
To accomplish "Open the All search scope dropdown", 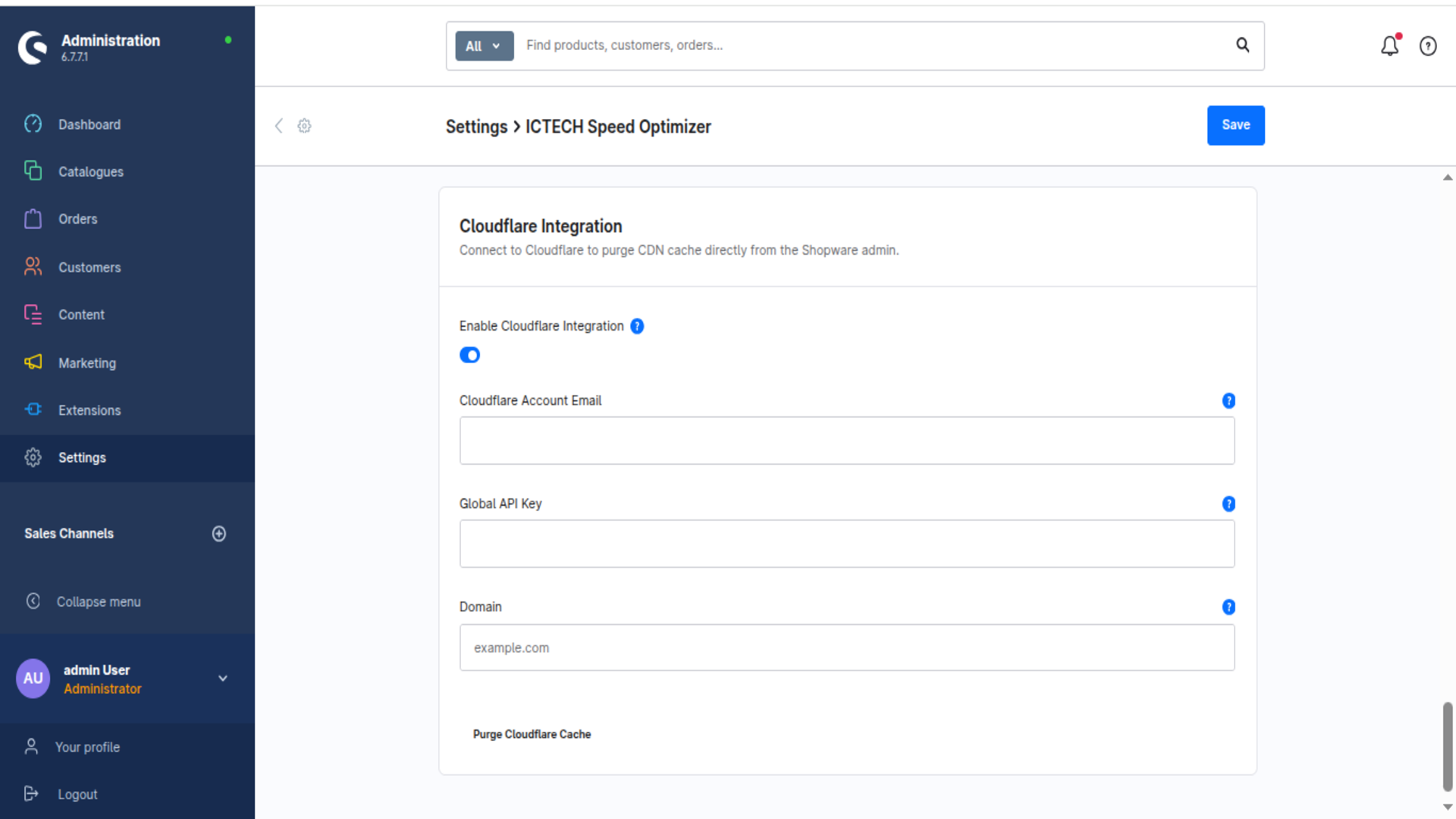I will click(484, 46).
